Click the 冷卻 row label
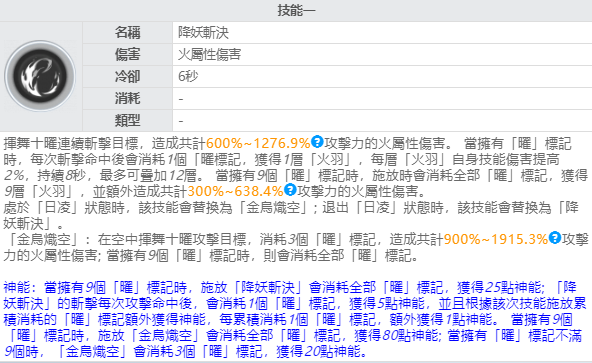592x363 pixels. [128, 76]
